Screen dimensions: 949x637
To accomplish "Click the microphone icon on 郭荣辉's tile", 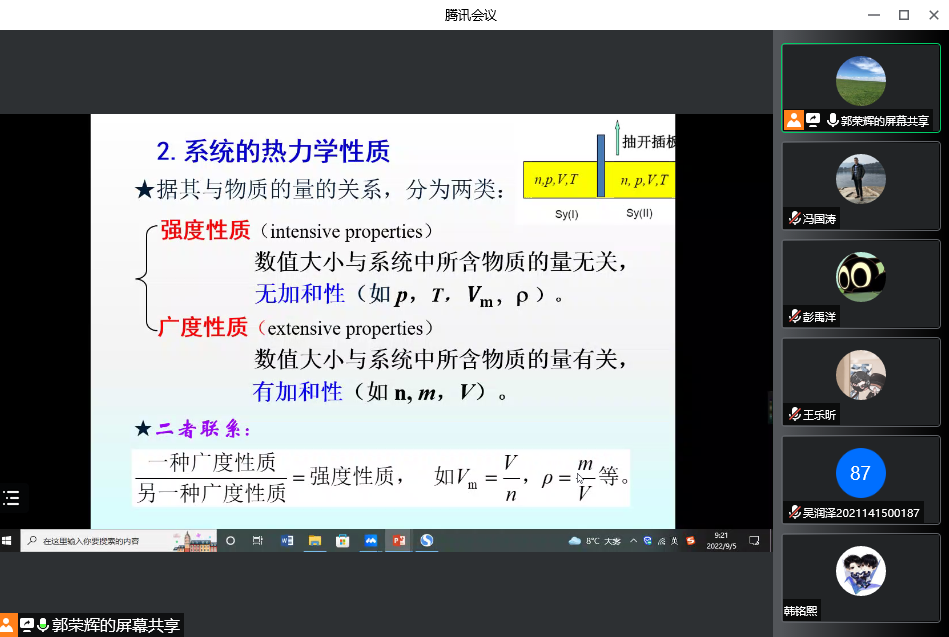I will click(832, 120).
